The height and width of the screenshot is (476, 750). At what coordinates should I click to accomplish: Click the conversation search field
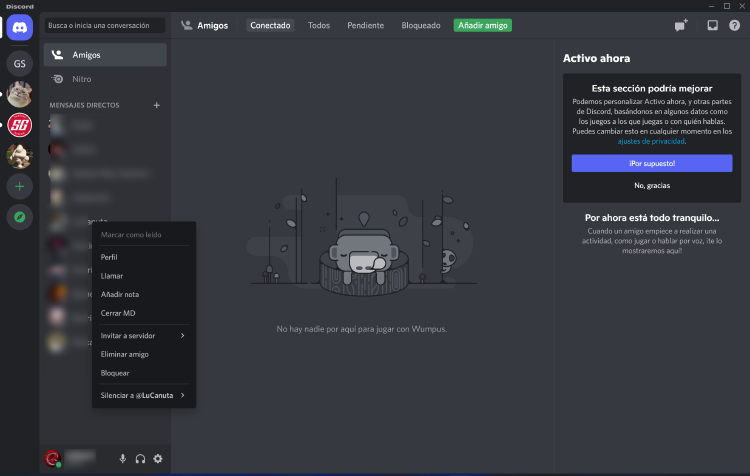point(105,25)
